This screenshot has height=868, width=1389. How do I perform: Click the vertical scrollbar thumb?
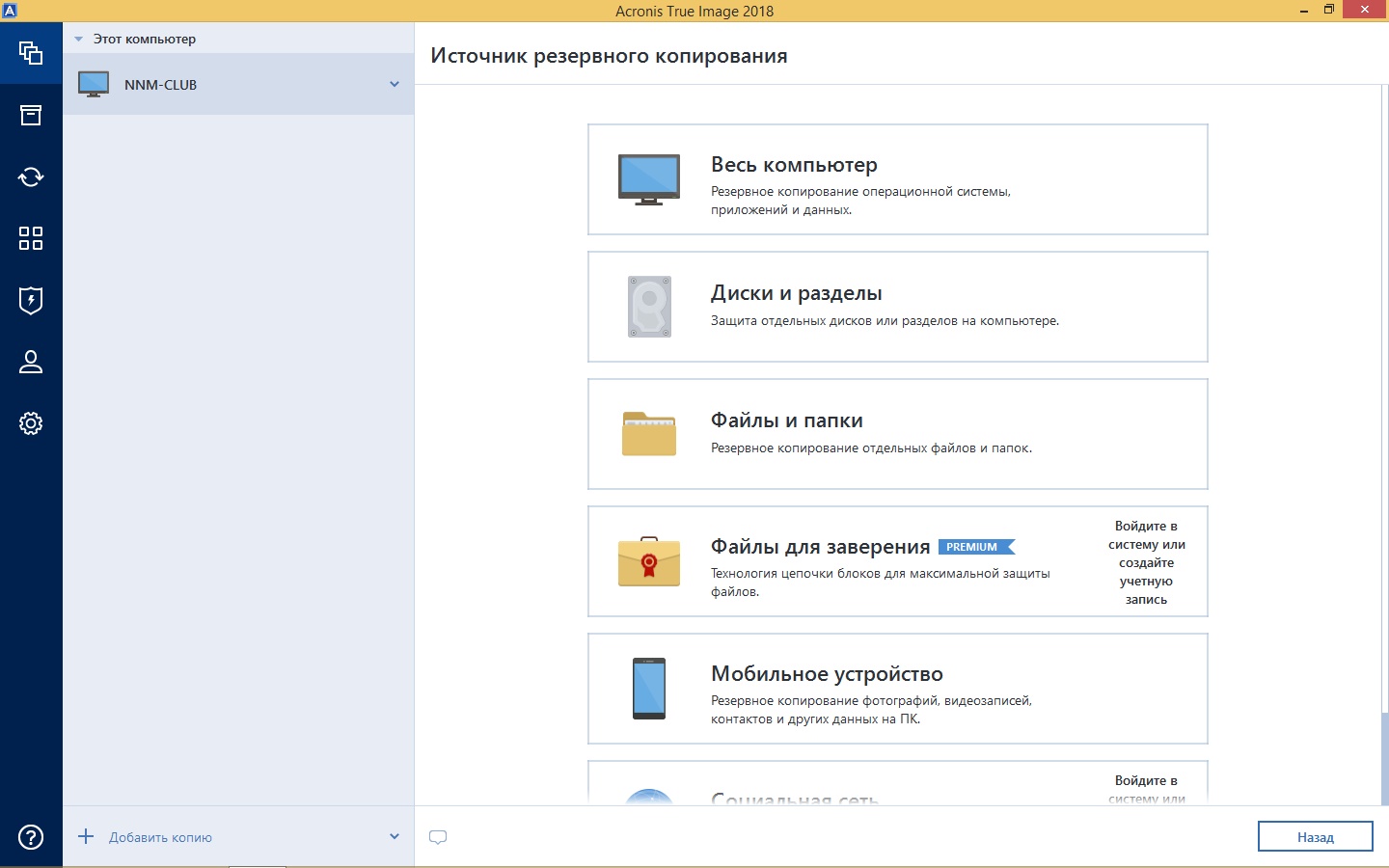1385,758
